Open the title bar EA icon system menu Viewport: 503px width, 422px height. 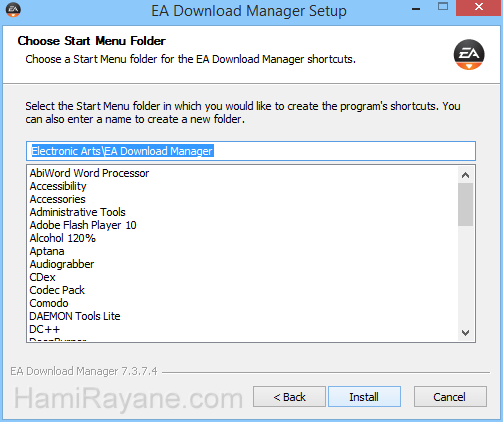[13, 10]
